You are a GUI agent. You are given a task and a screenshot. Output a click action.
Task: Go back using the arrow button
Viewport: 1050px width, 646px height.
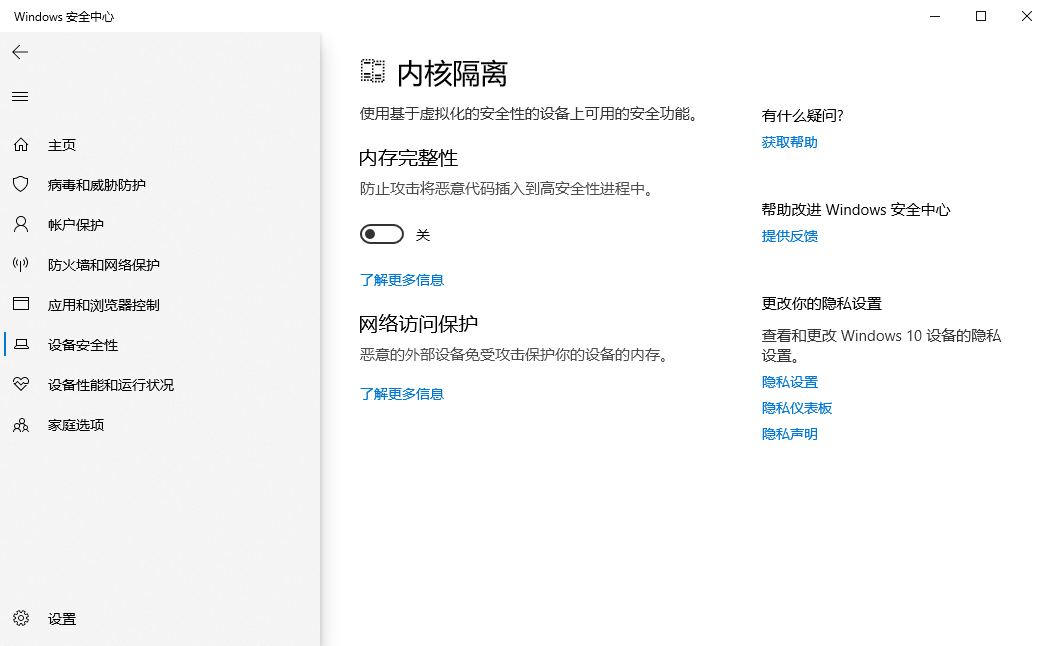20,52
